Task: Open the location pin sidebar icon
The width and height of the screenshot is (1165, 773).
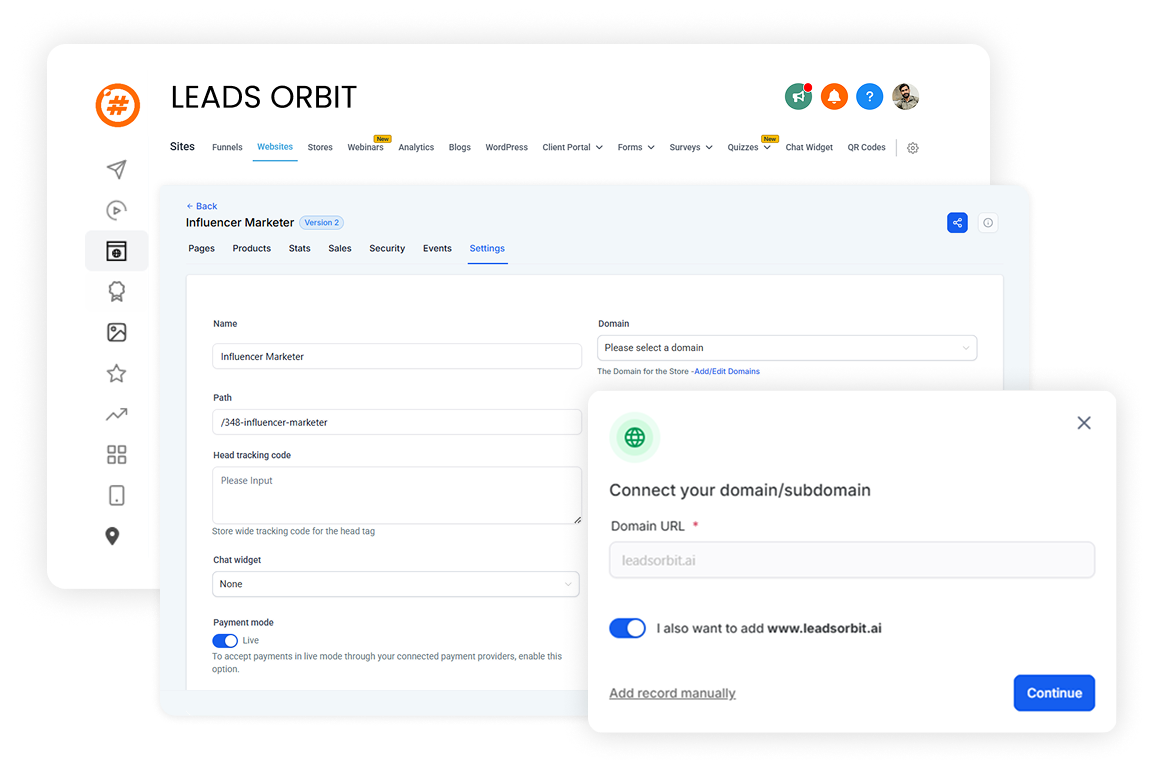Action: [112, 536]
